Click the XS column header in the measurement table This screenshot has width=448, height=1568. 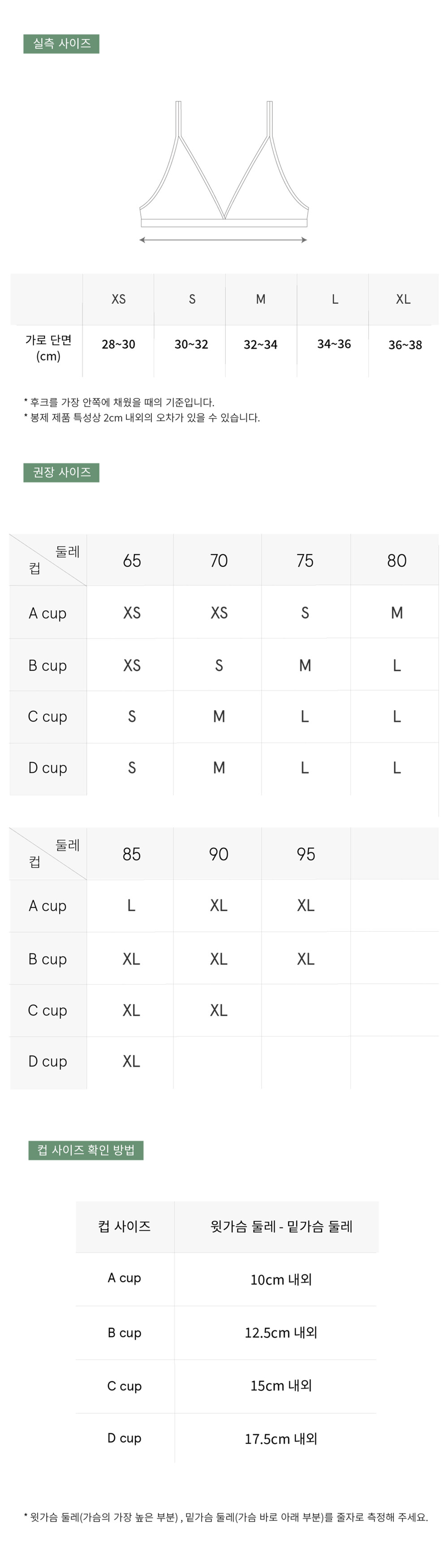119,299
